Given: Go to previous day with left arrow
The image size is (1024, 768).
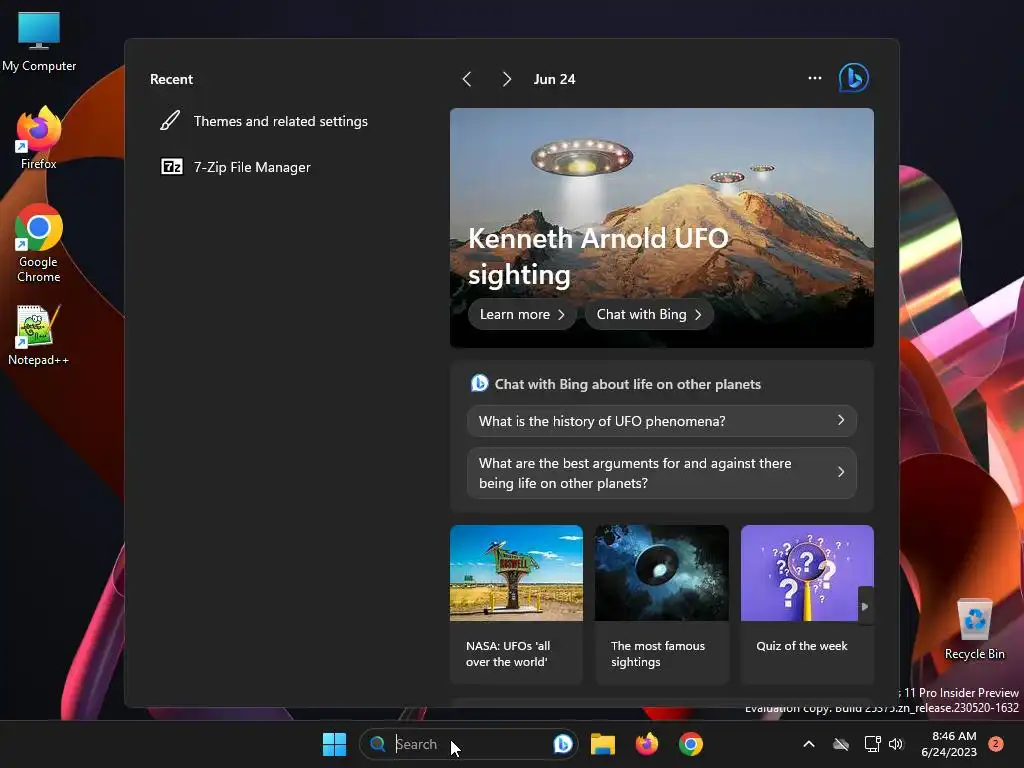Looking at the screenshot, I should click(467, 79).
